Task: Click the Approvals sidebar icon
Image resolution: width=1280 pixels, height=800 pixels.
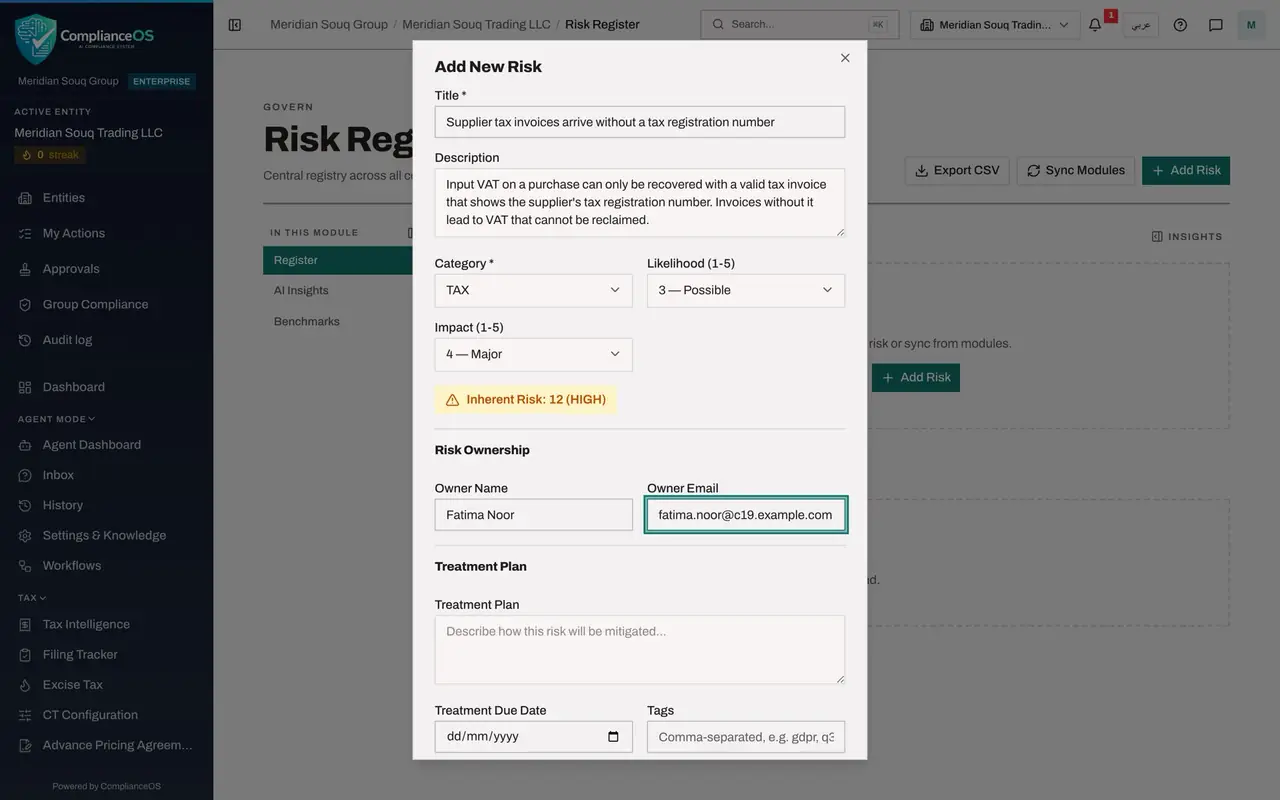Action: pos(25,269)
